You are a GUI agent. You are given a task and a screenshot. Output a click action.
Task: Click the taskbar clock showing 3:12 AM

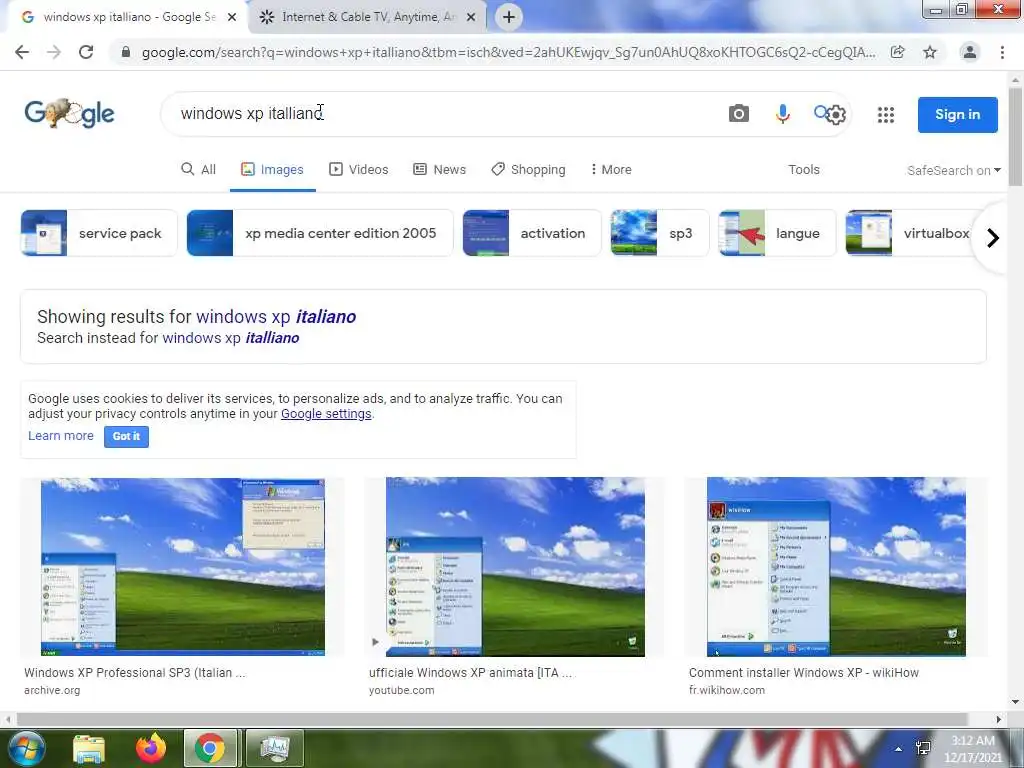(972, 748)
